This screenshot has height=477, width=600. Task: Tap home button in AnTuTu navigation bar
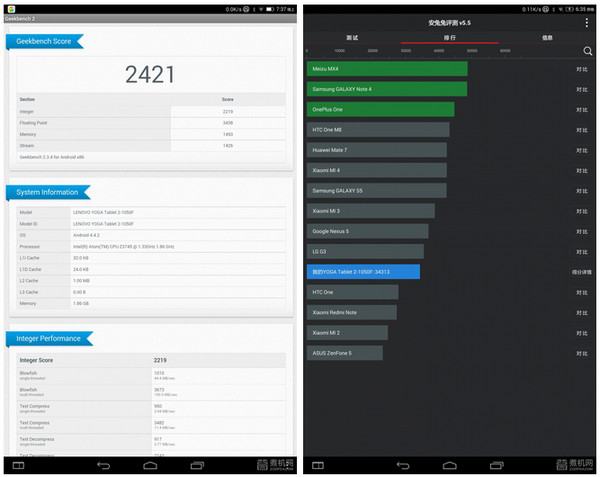tap(450, 465)
